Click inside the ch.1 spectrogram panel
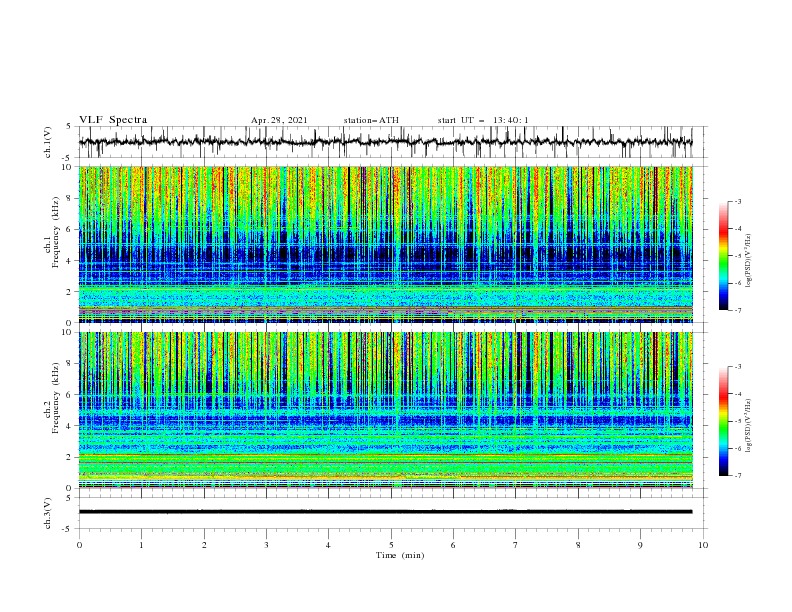 pos(385,244)
